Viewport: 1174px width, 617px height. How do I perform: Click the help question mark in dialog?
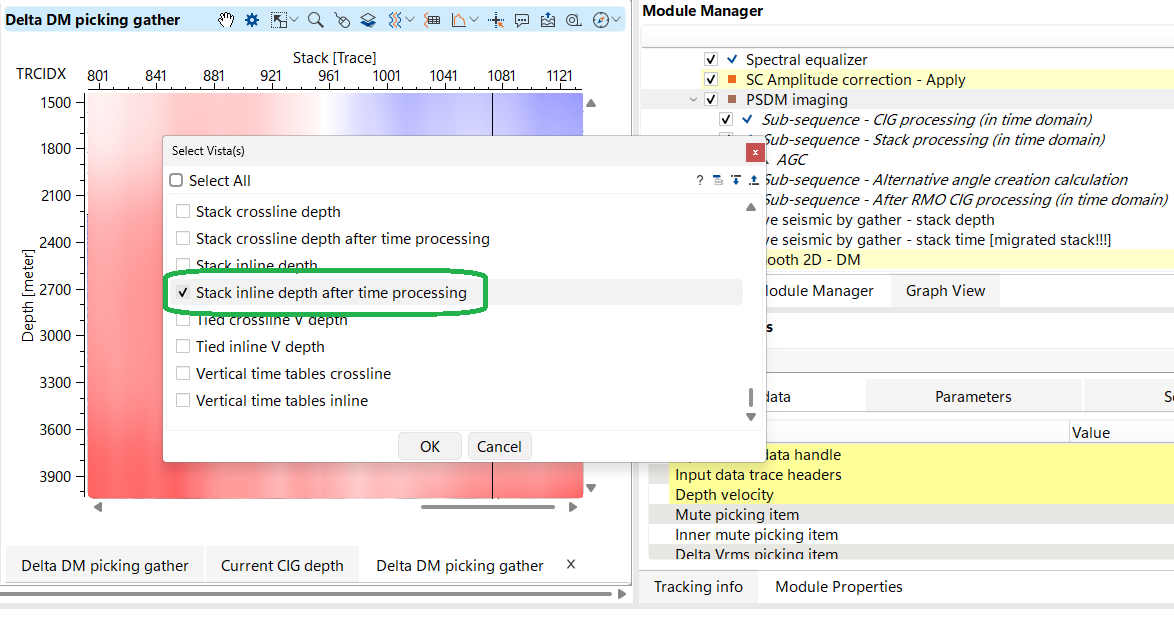[x=700, y=181]
